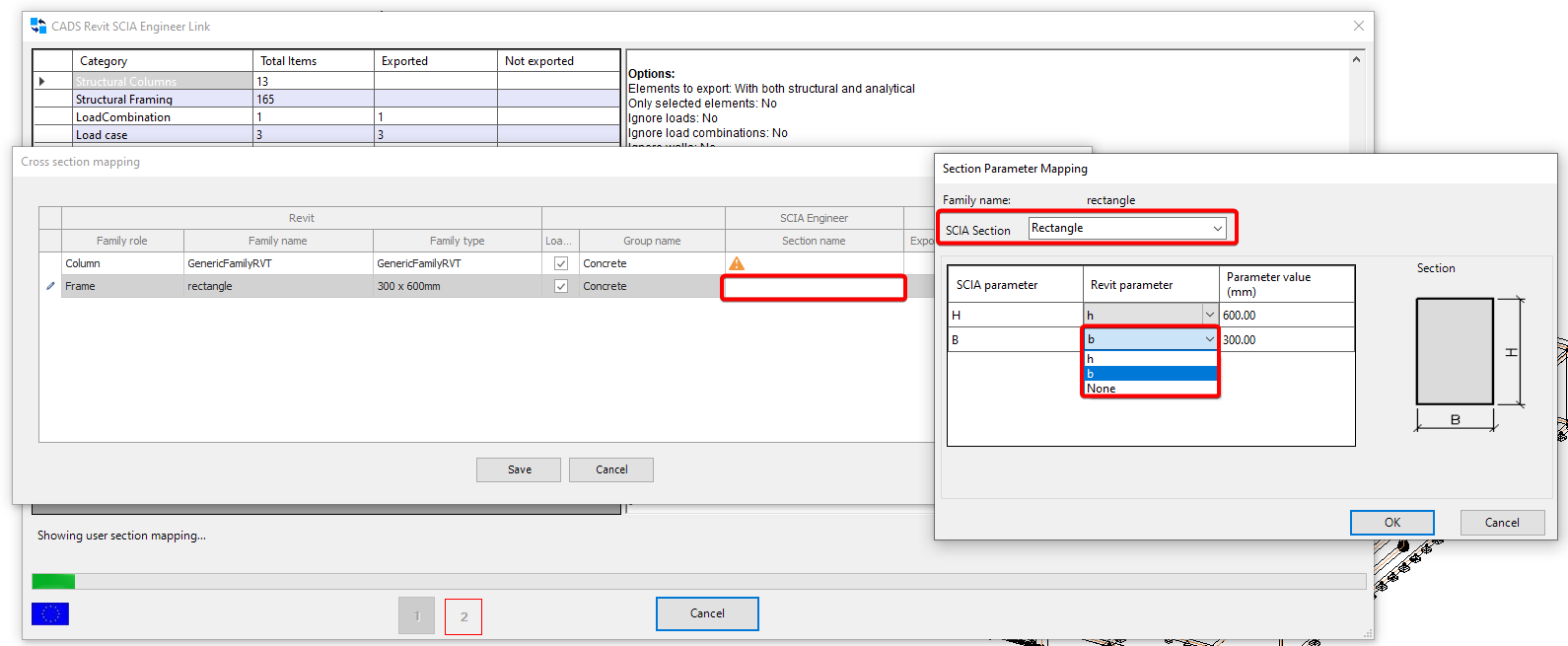Select the Structural Framing category row
The image size is (1568, 646).
click(x=163, y=99)
